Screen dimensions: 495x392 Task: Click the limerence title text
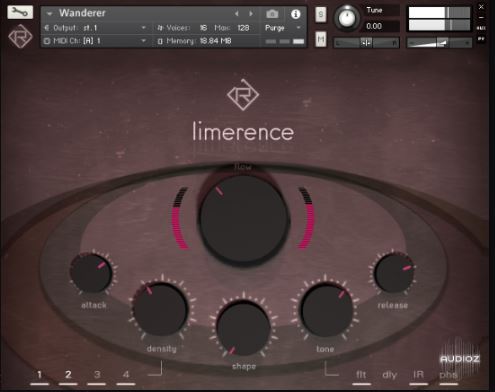point(243,131)
